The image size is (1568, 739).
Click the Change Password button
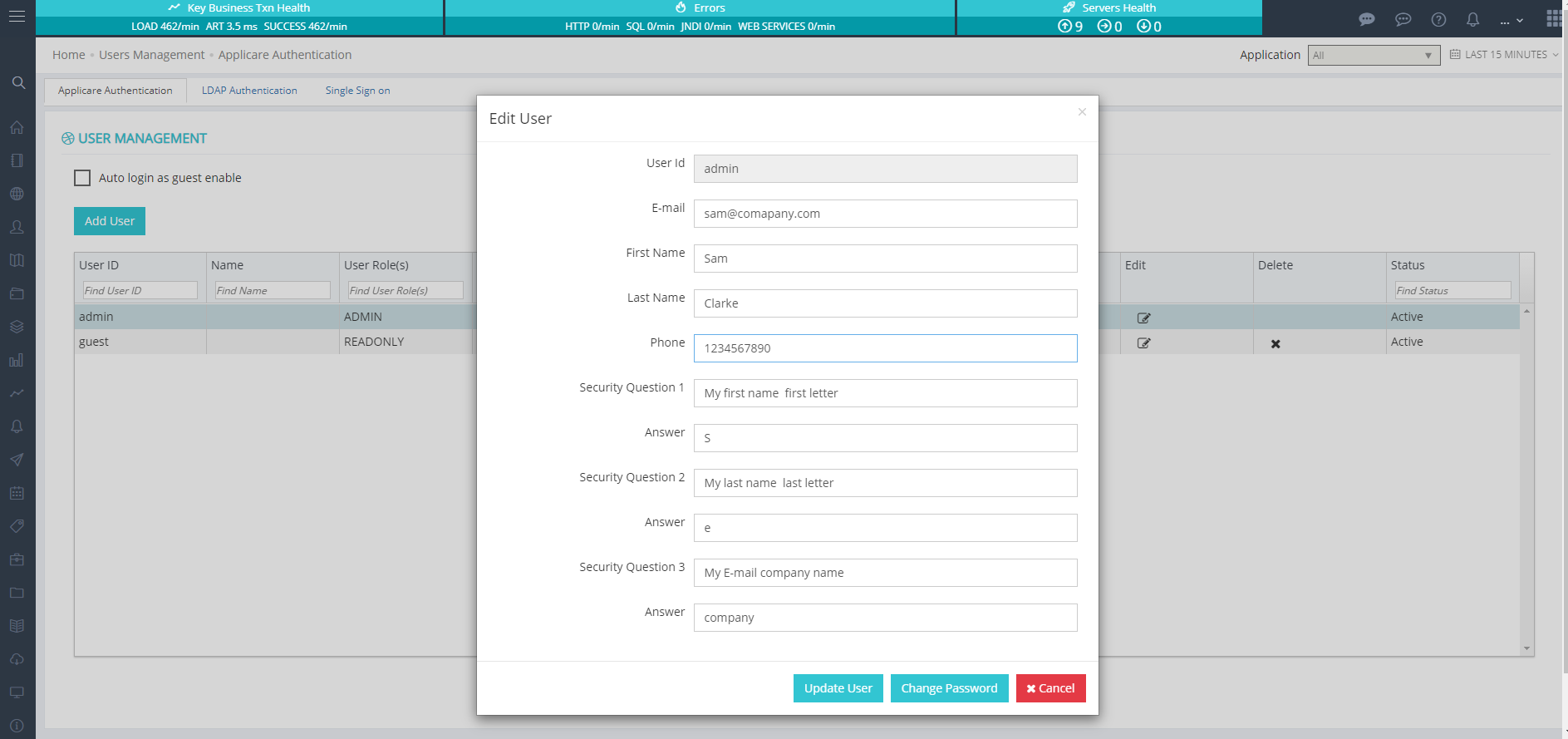tap(949, 688)
